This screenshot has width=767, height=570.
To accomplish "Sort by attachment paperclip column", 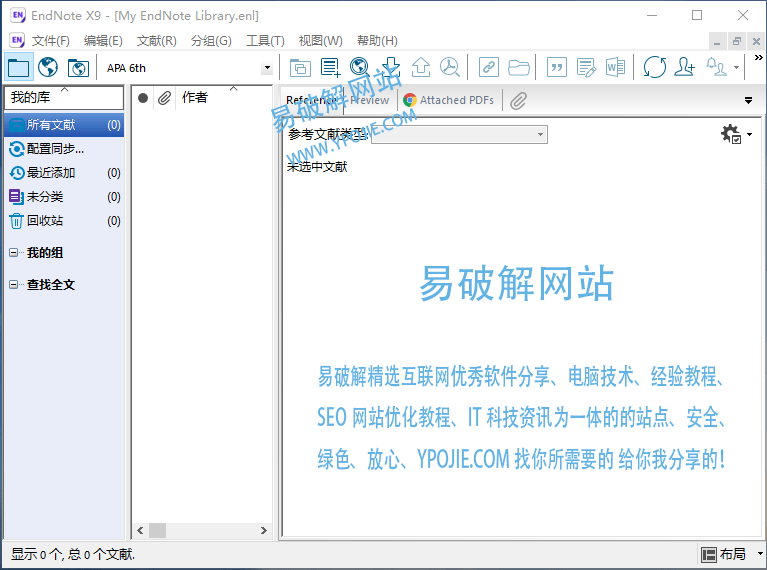I will 164,98.
